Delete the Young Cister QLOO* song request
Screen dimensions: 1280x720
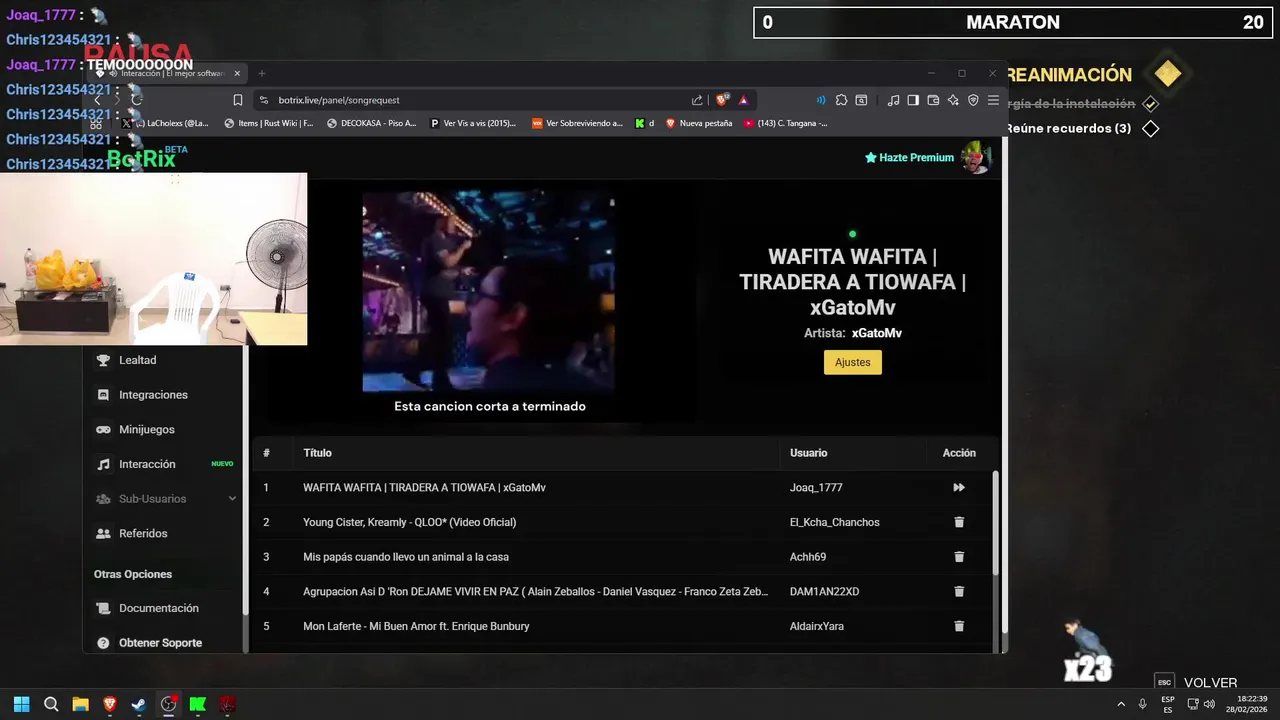959,522
